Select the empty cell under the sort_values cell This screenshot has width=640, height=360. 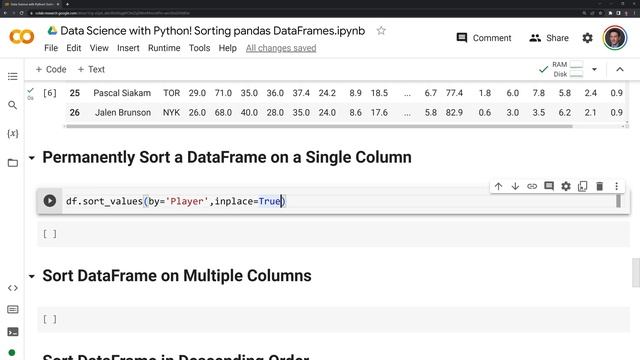coord(333,234)
